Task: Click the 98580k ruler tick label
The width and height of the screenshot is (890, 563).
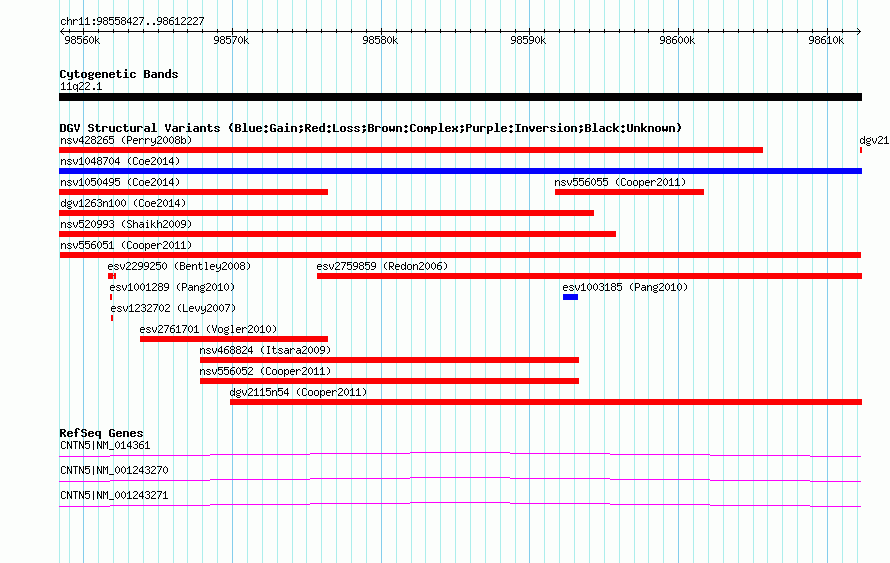Action: coord(380,40)
